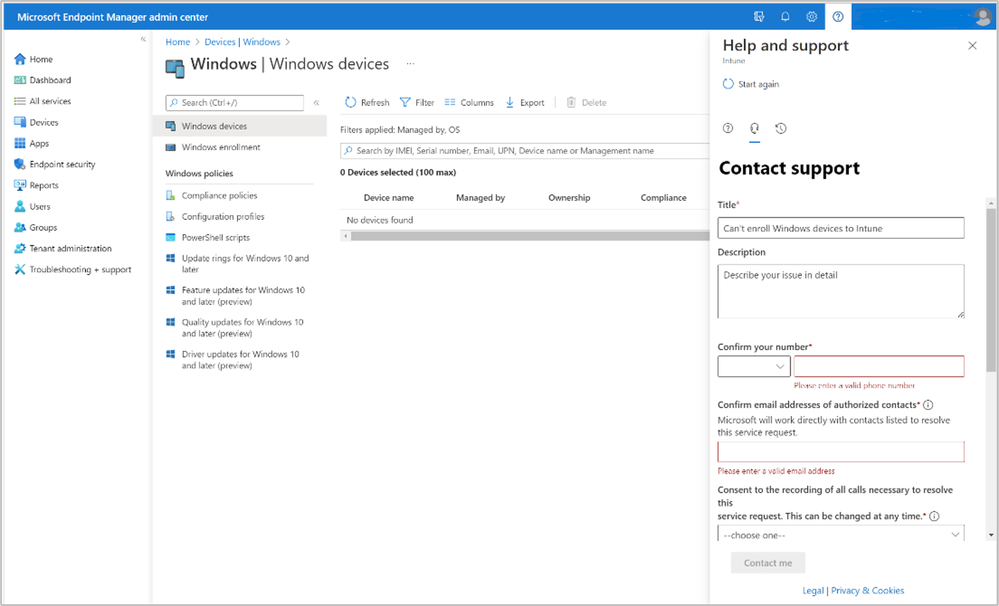Click Start again in Help panel
Viewport: 999px width, 606px height.
tap(751, 84)
